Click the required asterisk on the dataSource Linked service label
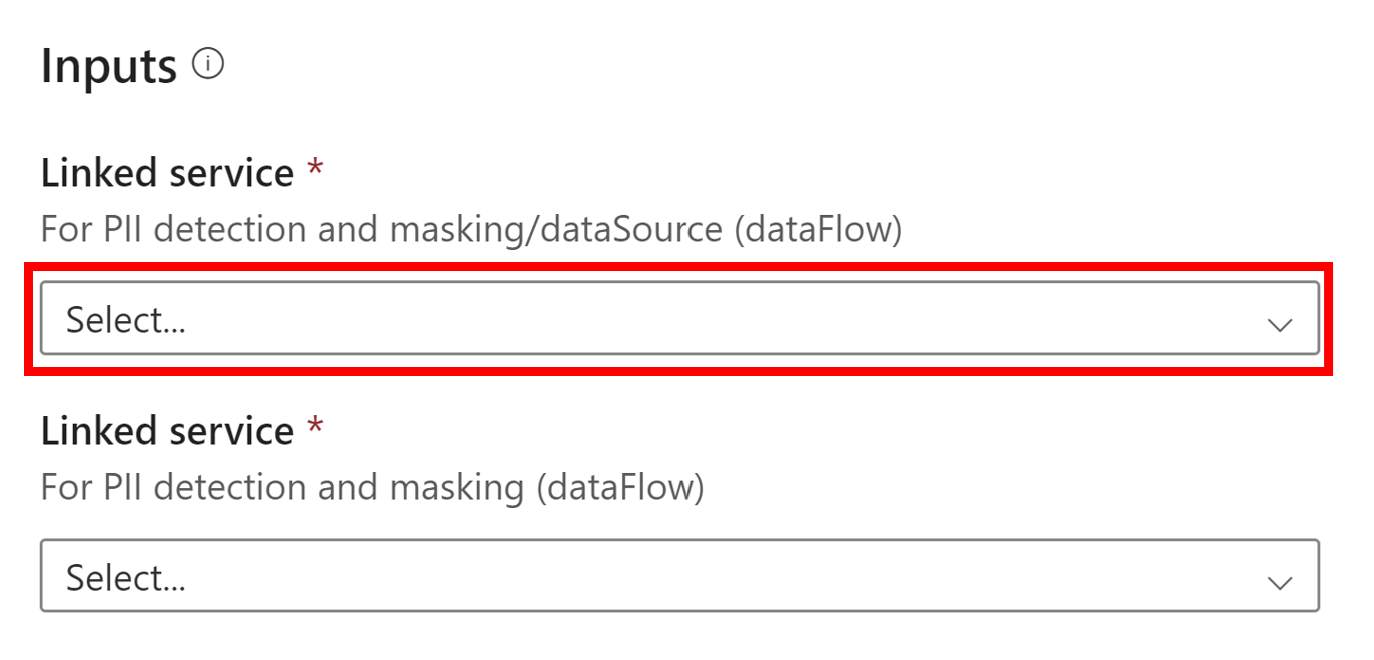 (315, 171)
